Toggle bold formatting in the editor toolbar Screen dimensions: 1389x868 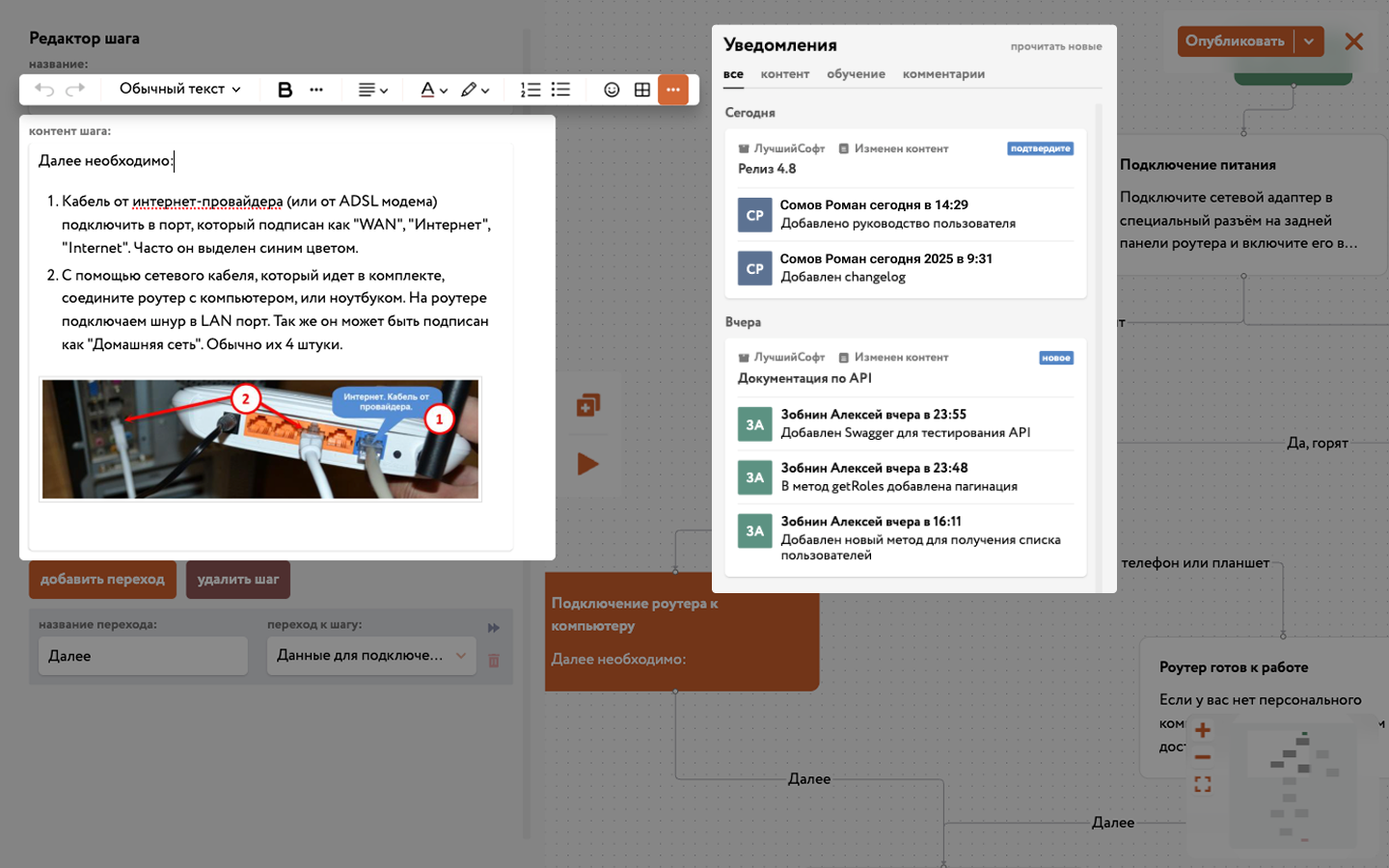[285, 90]
